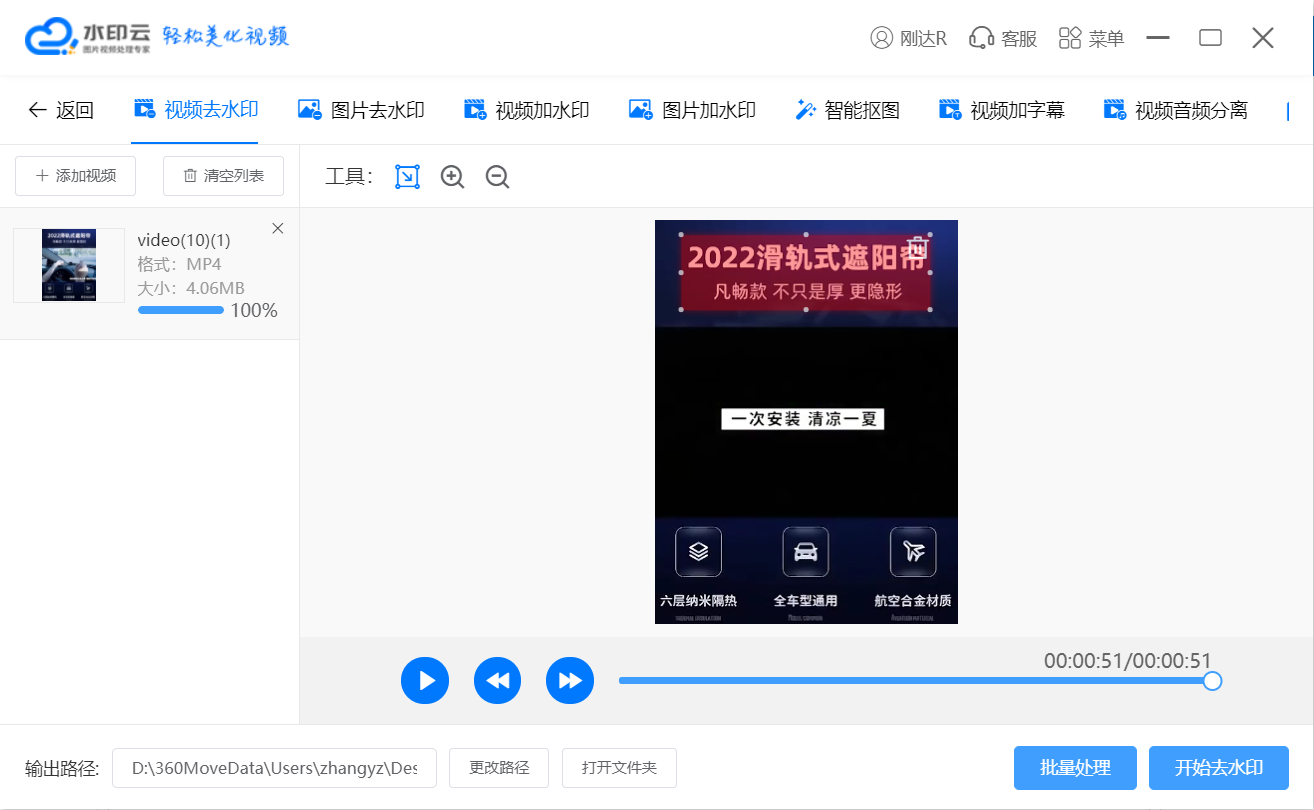The height and width of the screenshot is (810, 1314).
Task: Click the 添加视频 button
Action: (x=76, y=176)
